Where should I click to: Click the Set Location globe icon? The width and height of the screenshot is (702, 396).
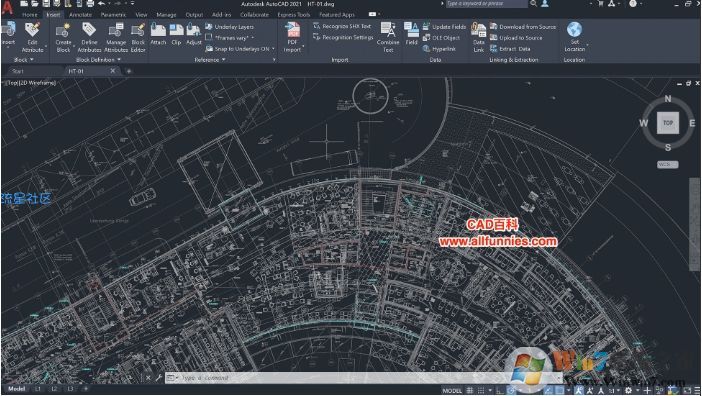click(x=574, y=30)
